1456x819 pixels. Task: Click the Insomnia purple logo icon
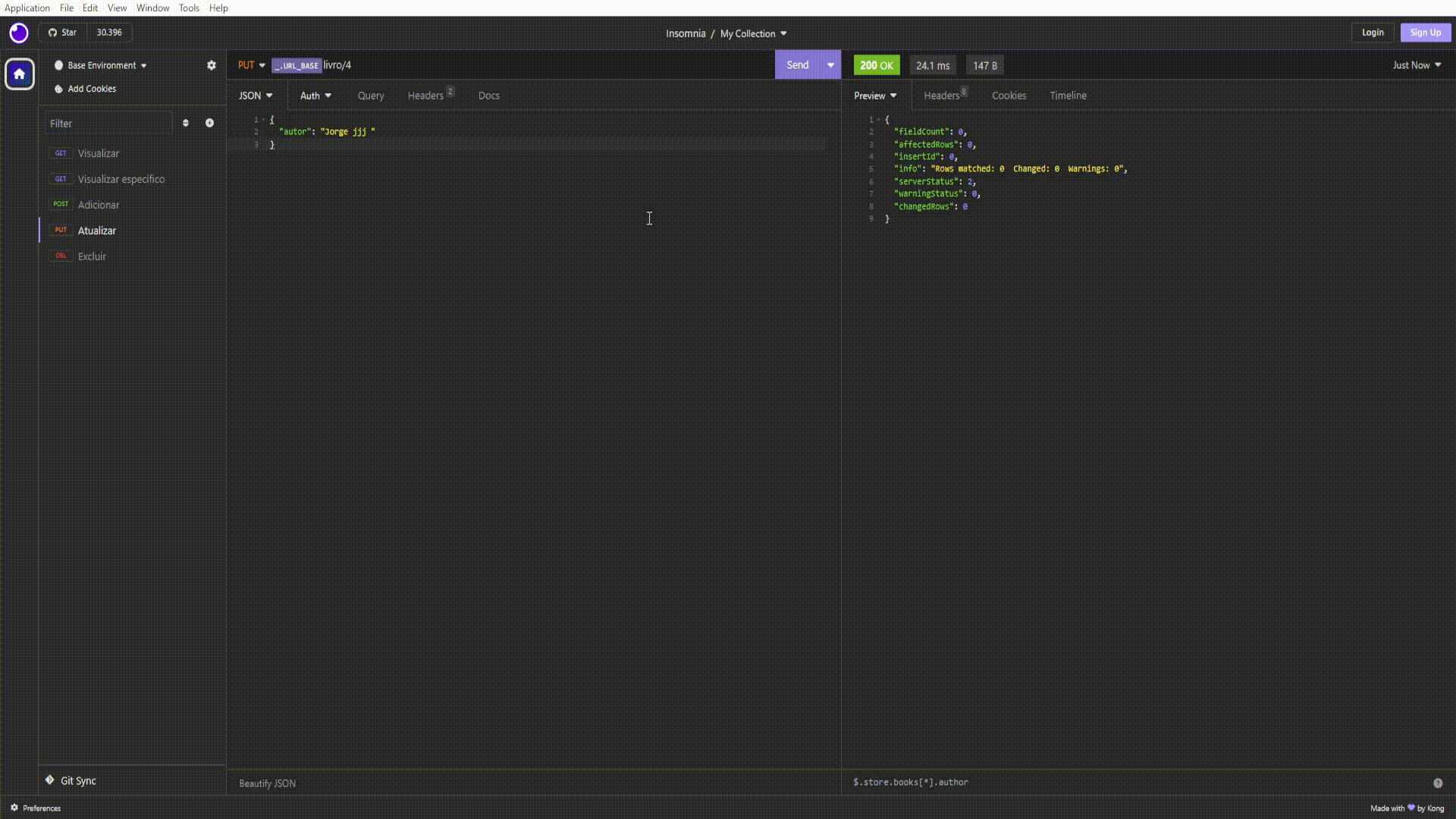(19, 33)
